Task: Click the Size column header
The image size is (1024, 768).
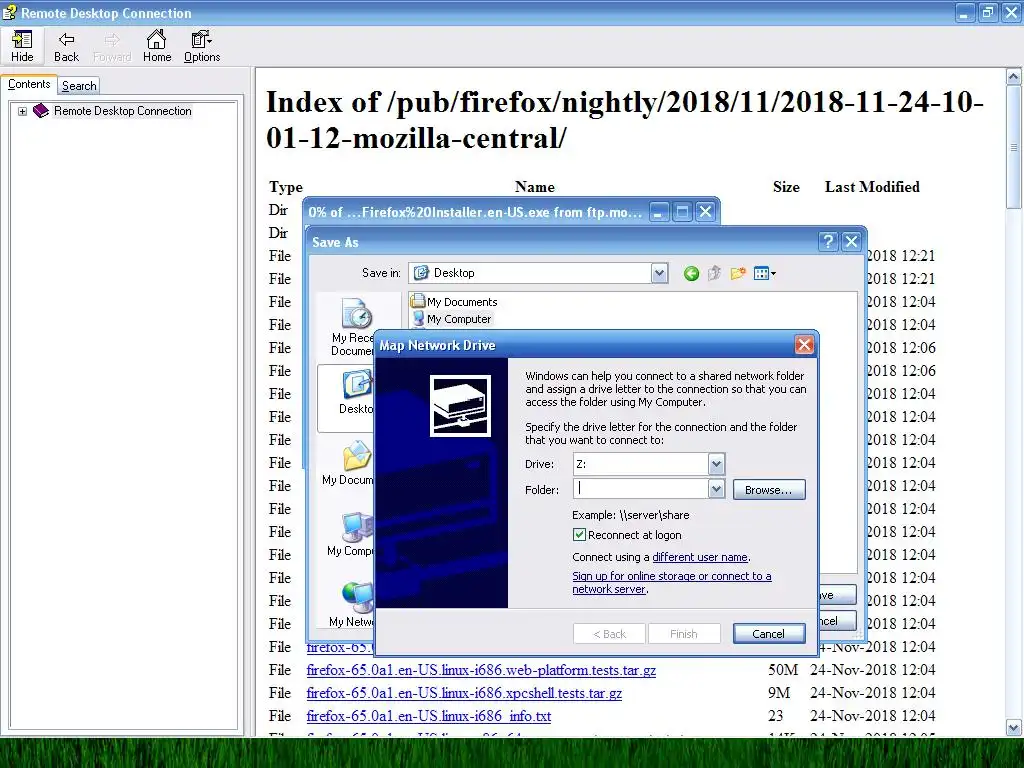Action: (786, 187)
